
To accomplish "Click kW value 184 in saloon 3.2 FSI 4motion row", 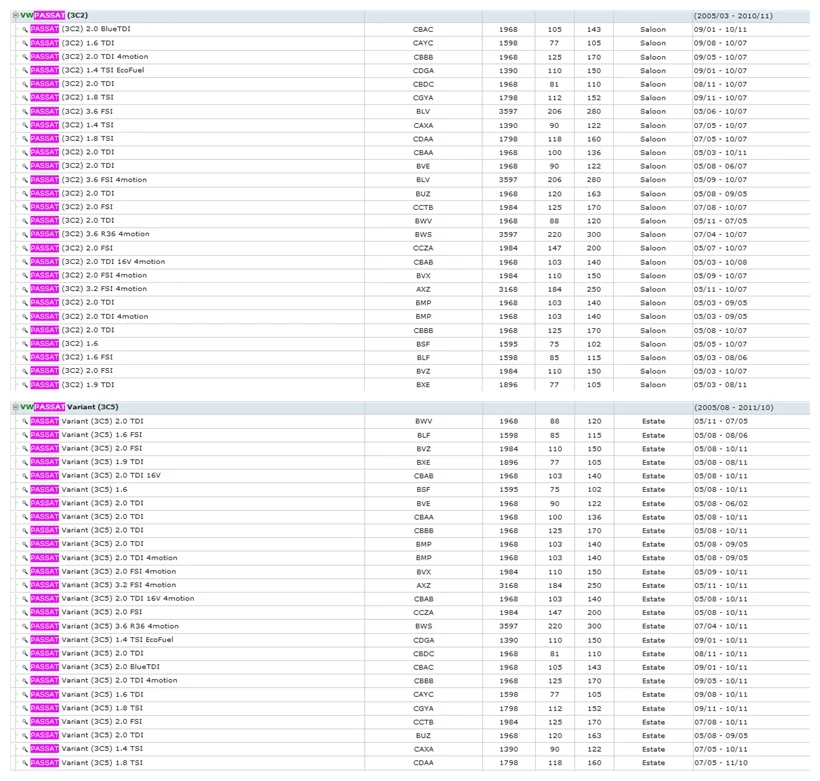I will pos(554,289).
